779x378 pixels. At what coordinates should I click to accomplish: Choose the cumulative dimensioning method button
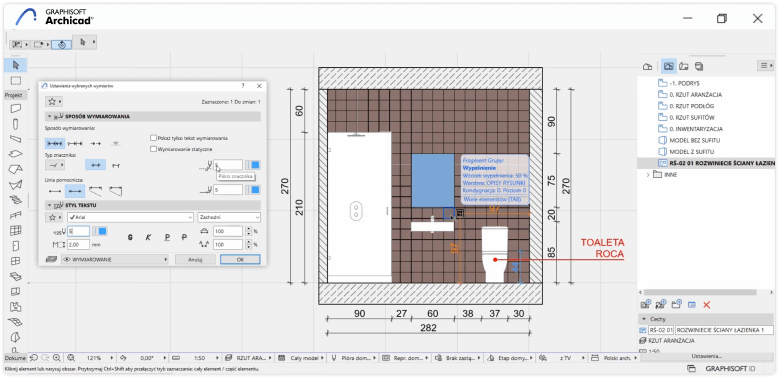point(75,143)
